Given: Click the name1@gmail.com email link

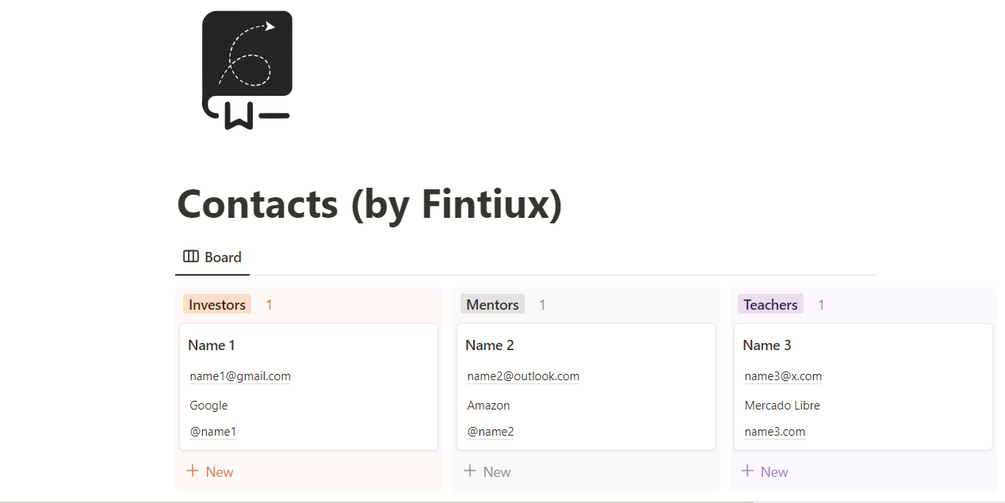Looking at the screenshot, I should [x=240, y=376].
